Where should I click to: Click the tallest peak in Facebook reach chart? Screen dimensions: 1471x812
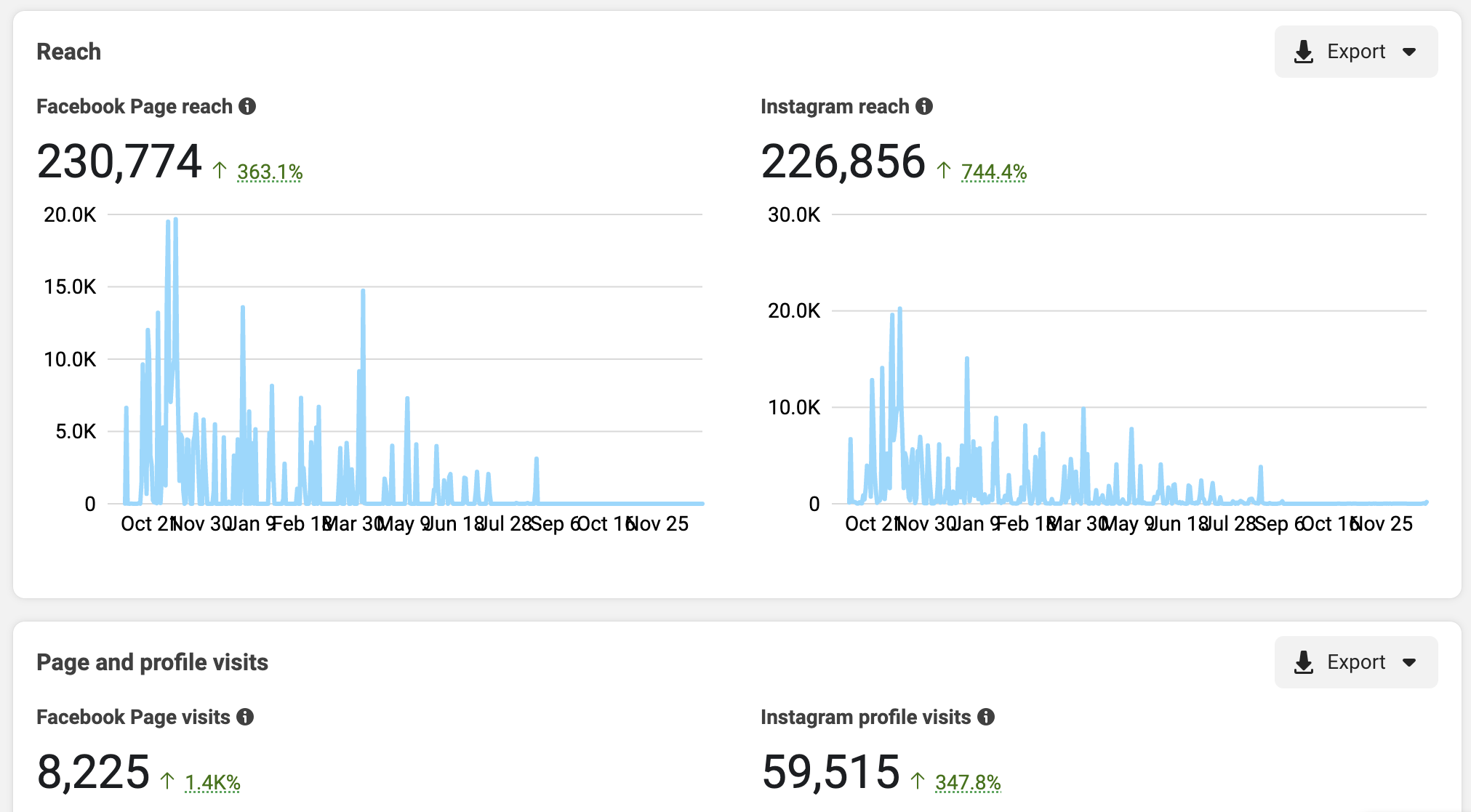click(175, 219)
